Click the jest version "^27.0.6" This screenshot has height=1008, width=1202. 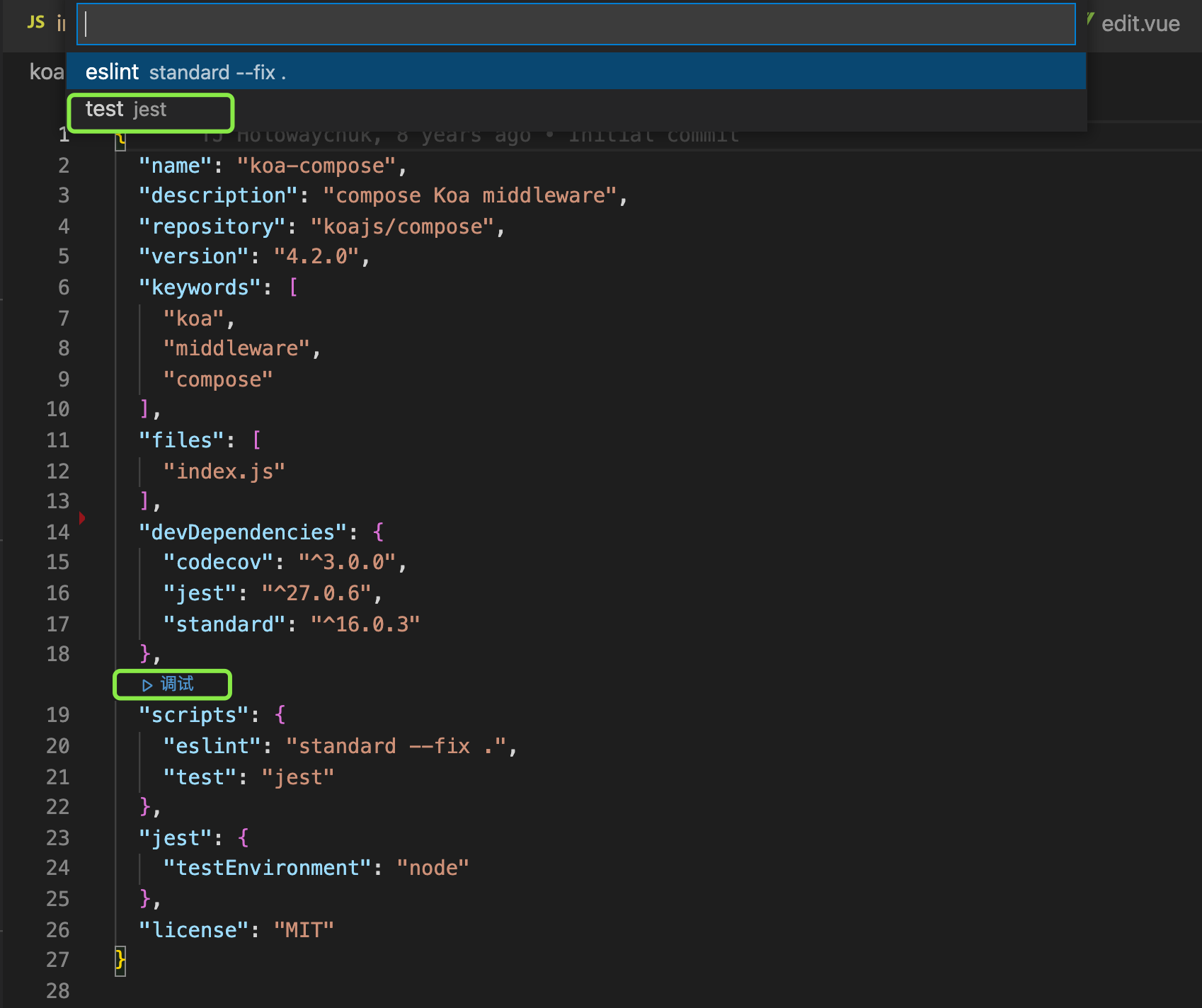tap(316, 593)
